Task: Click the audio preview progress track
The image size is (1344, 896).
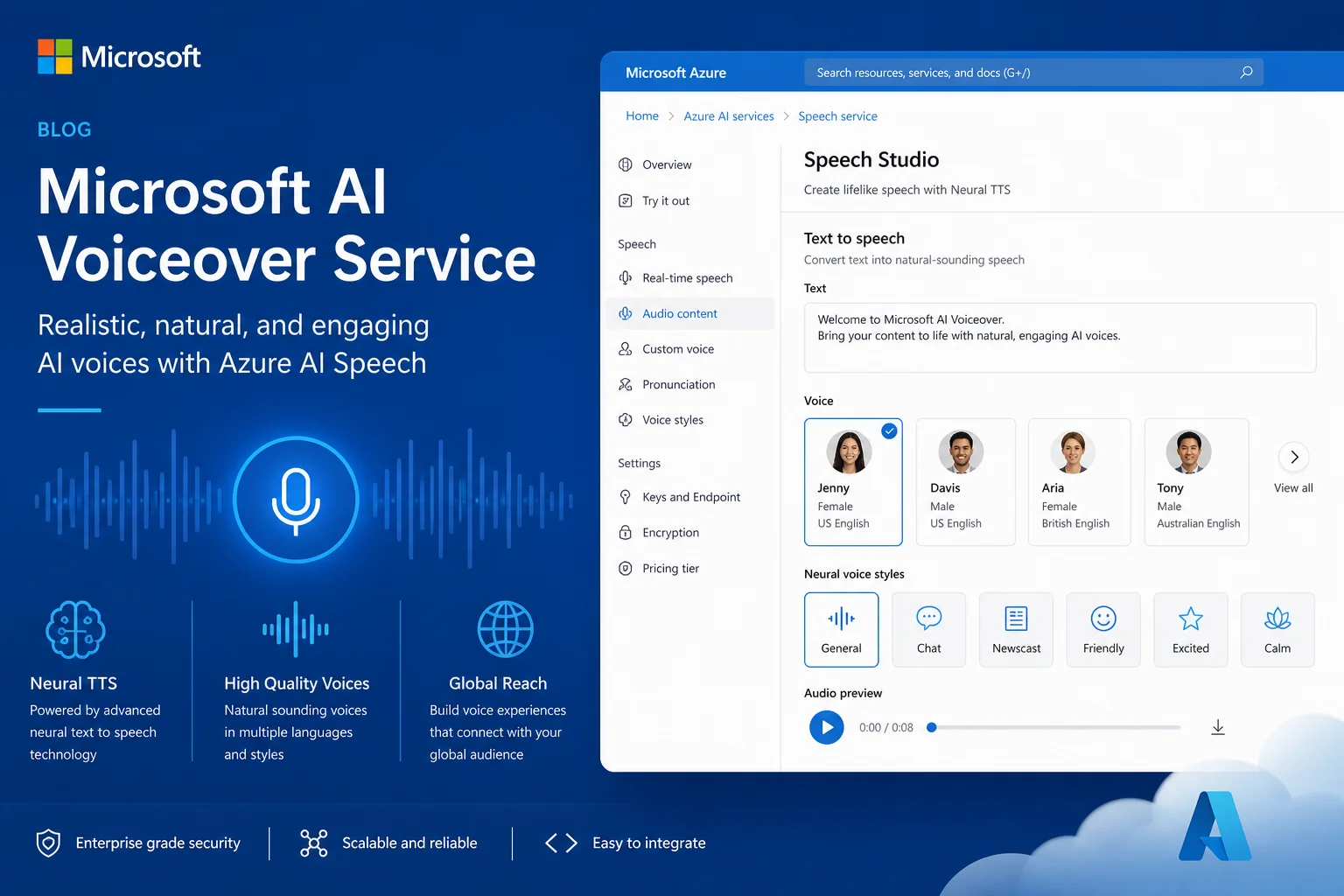Action: click(1056, 727)
